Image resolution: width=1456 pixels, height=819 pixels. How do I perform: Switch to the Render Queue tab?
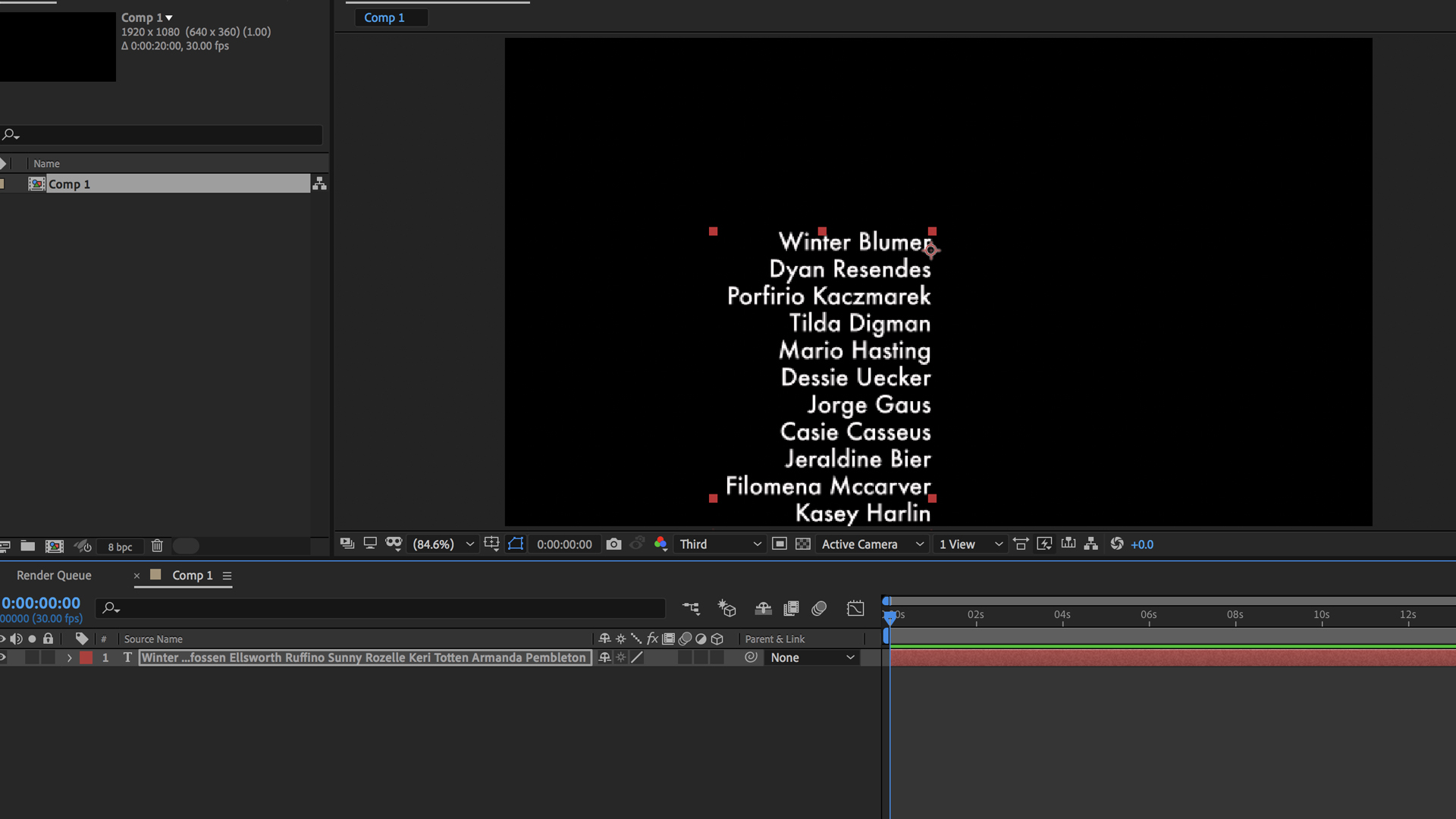53,575
